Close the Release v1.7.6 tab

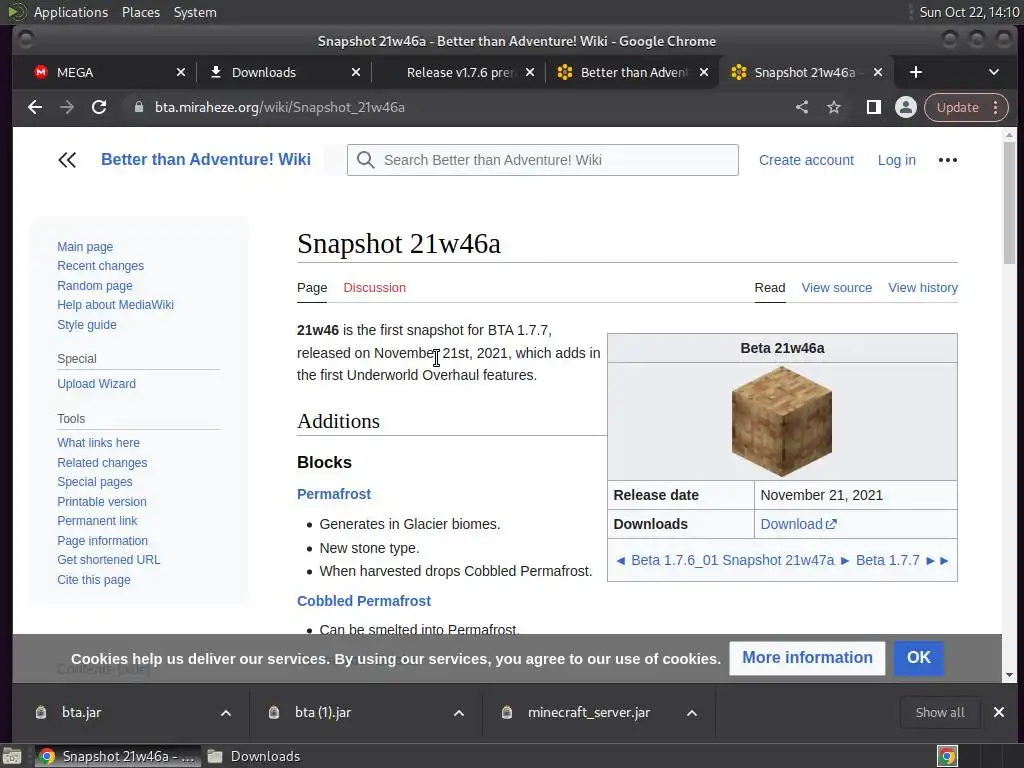530,72
